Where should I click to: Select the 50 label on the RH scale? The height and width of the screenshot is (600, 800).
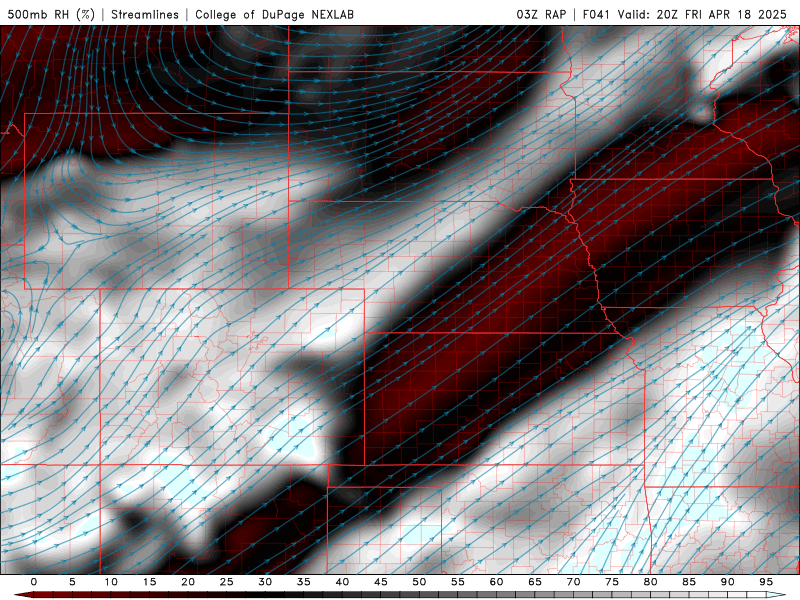pyautogui.click(x=419, y=582)
